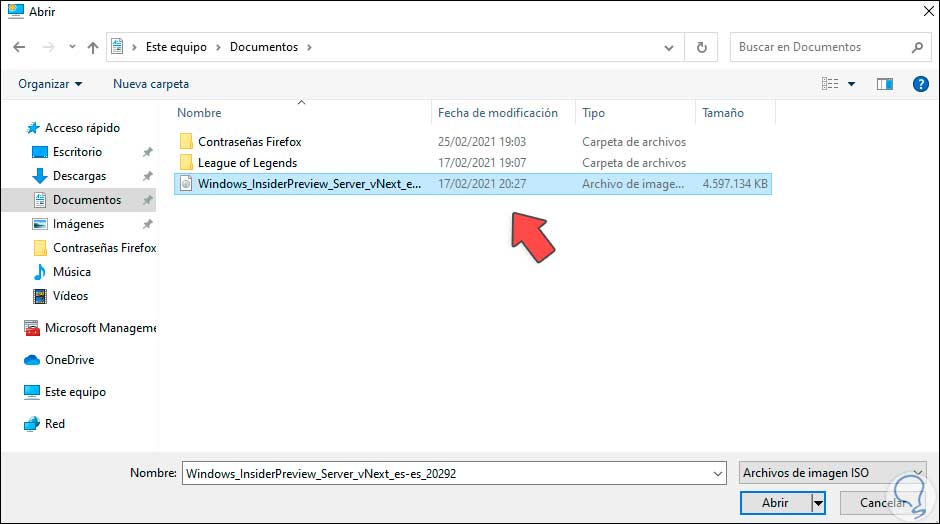
Task: Click the 4.597.134 KB size cell
Action: [x=735, y=183]
